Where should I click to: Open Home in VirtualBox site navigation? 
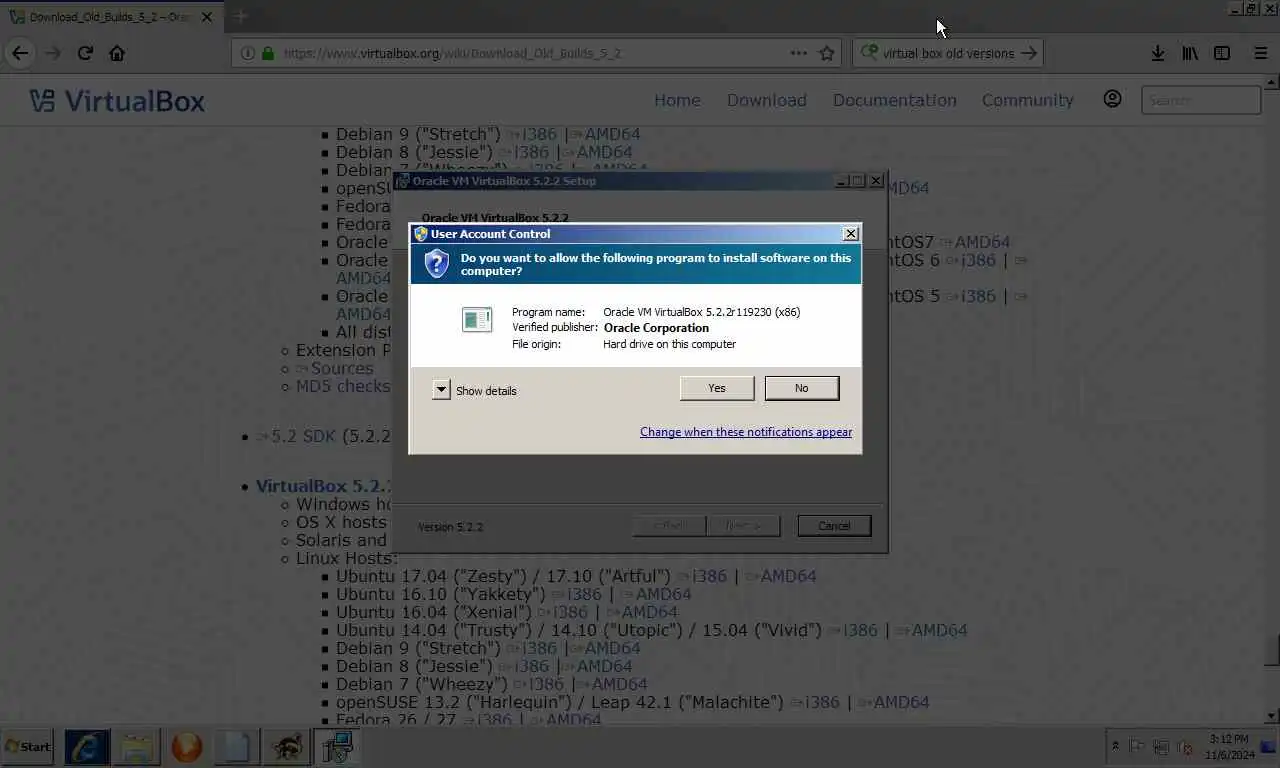click(x=677, y=100)
